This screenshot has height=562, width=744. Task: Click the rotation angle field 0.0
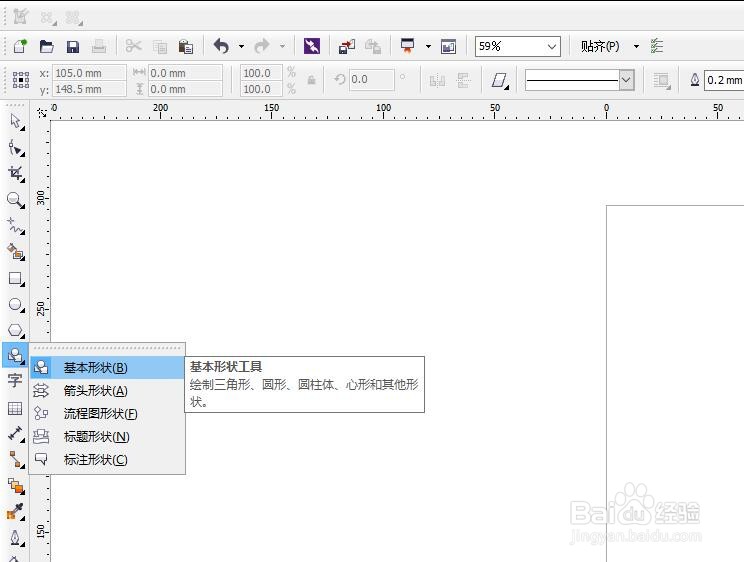[x=371, y=80]
